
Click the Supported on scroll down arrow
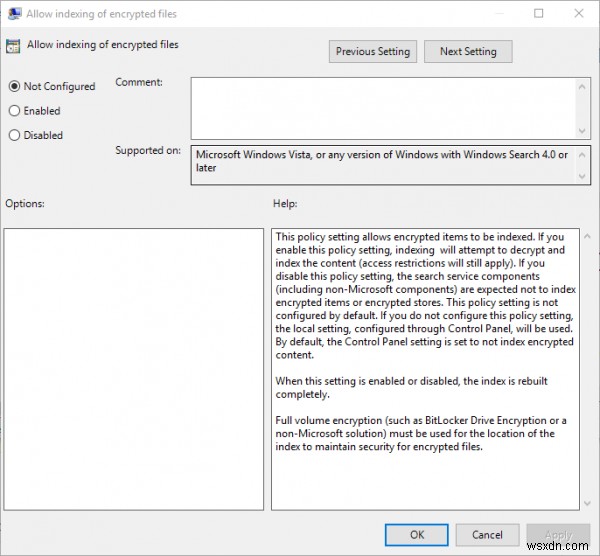[x=582, y=176]
